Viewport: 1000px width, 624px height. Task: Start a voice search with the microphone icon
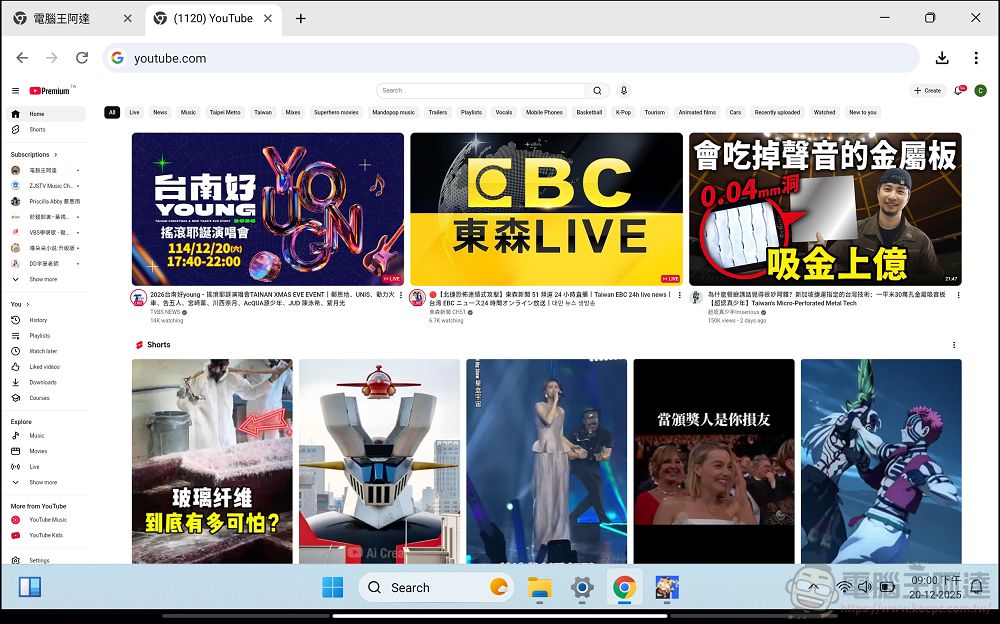pos(624,90)
